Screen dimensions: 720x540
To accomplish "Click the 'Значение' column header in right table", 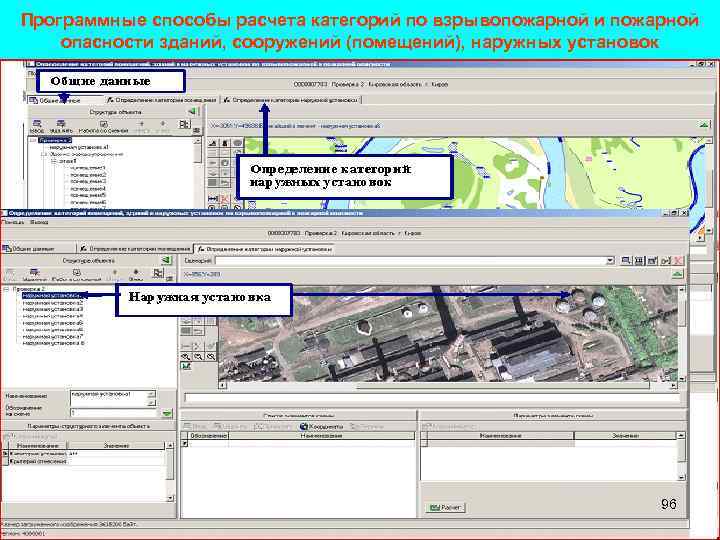I will [625, 435].
